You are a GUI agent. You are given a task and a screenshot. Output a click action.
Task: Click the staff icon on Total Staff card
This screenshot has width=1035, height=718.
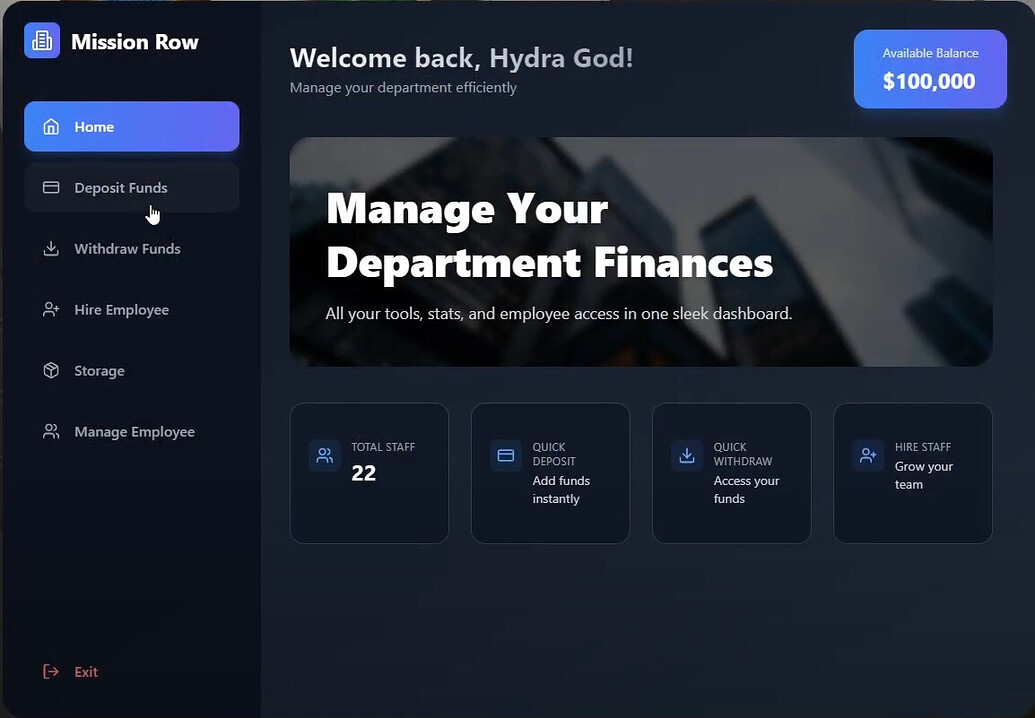324,455
